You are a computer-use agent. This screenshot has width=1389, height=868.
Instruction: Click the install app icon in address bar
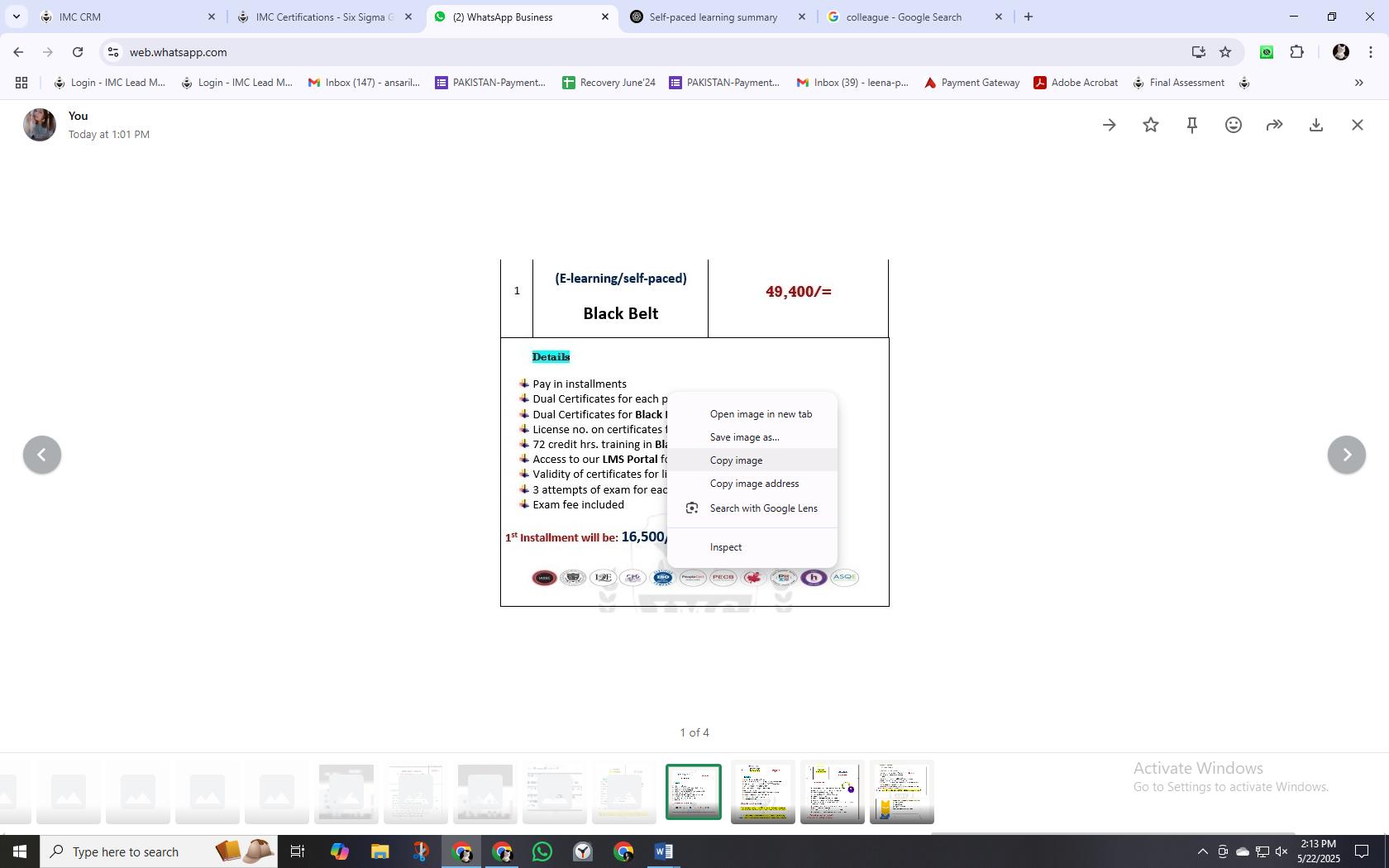pyautogui.click(x=1199, y=52)
